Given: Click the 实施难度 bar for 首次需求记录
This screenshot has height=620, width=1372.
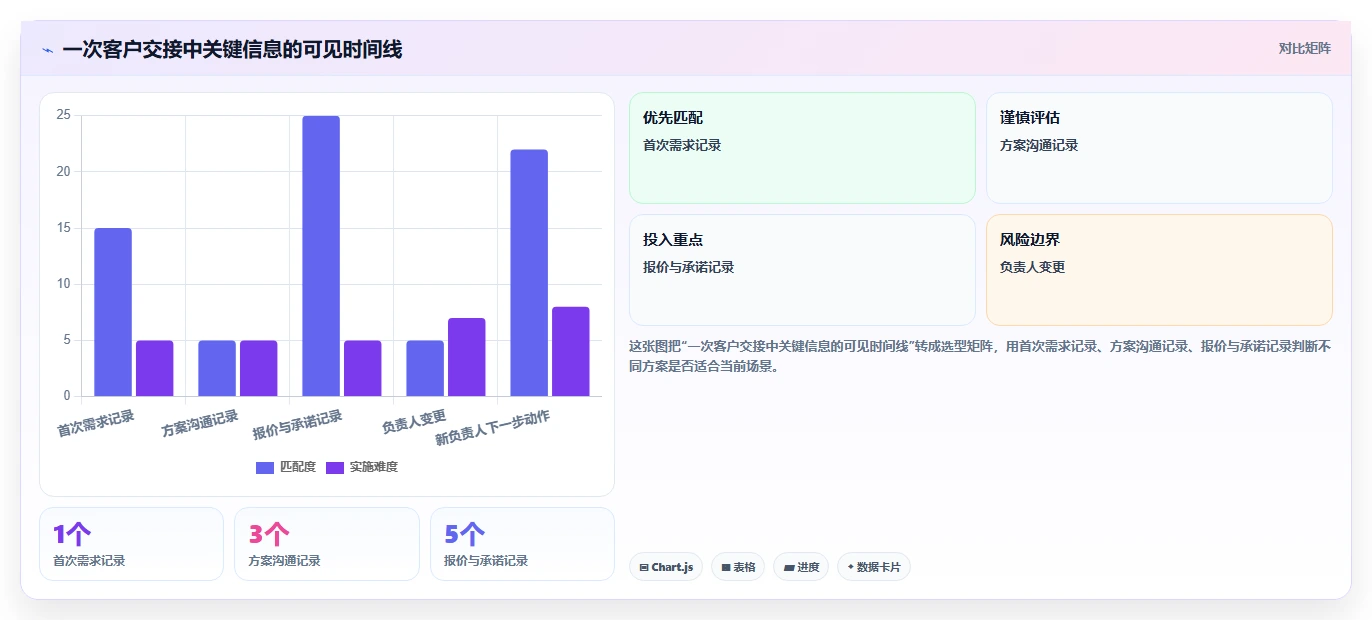Looking at the screenshot, I should click(x=155, y=368).
